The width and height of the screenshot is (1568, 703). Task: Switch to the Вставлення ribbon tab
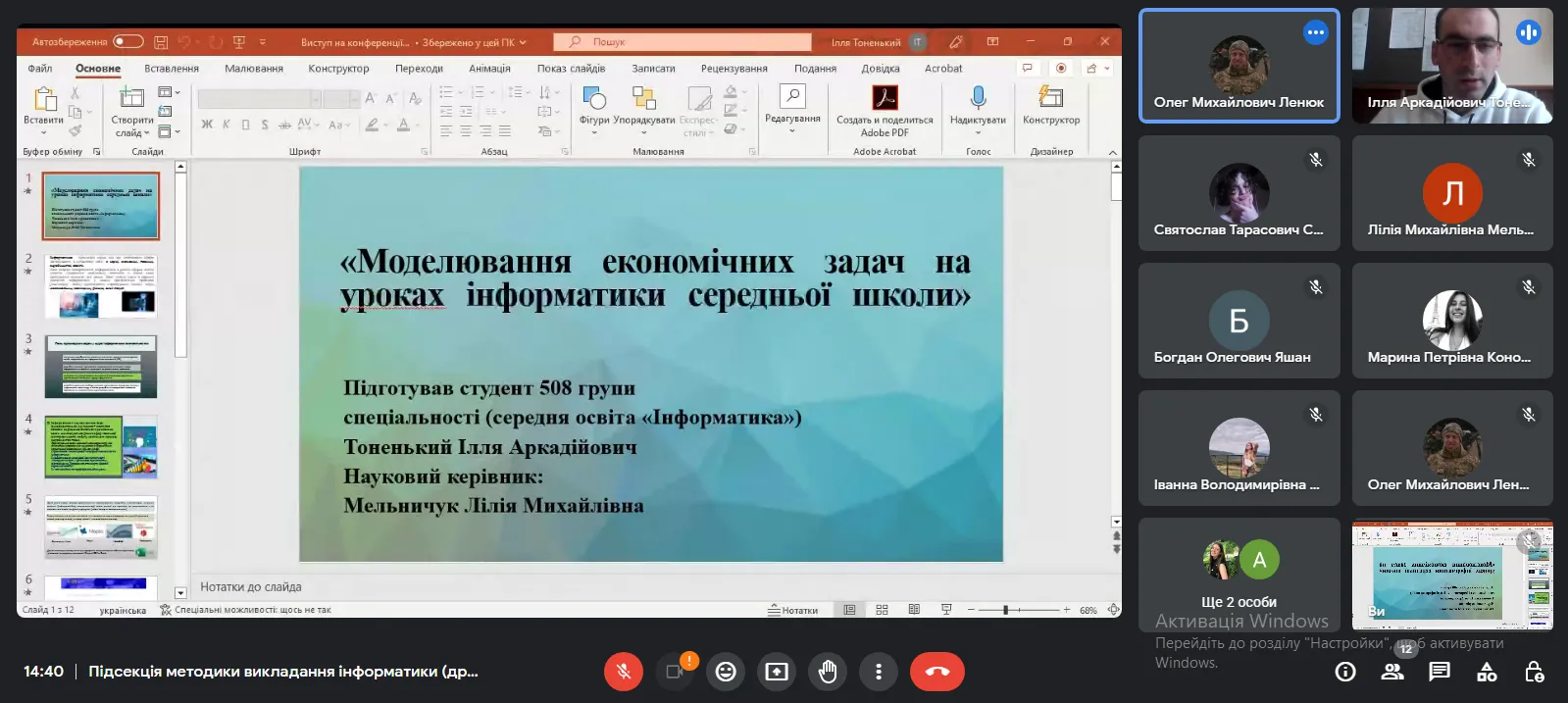click(x=172, y=69)
